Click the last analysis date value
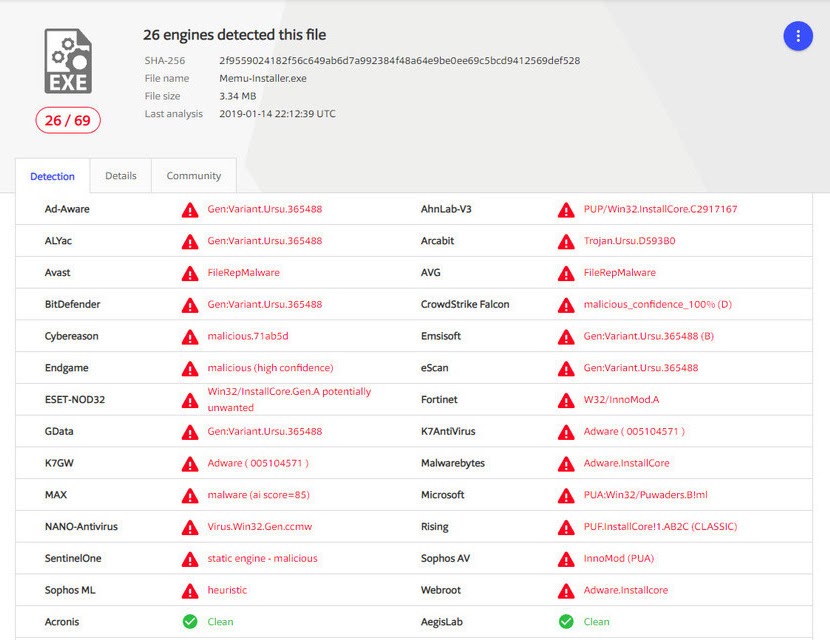The image size is (830, 640). coord(277,114)
